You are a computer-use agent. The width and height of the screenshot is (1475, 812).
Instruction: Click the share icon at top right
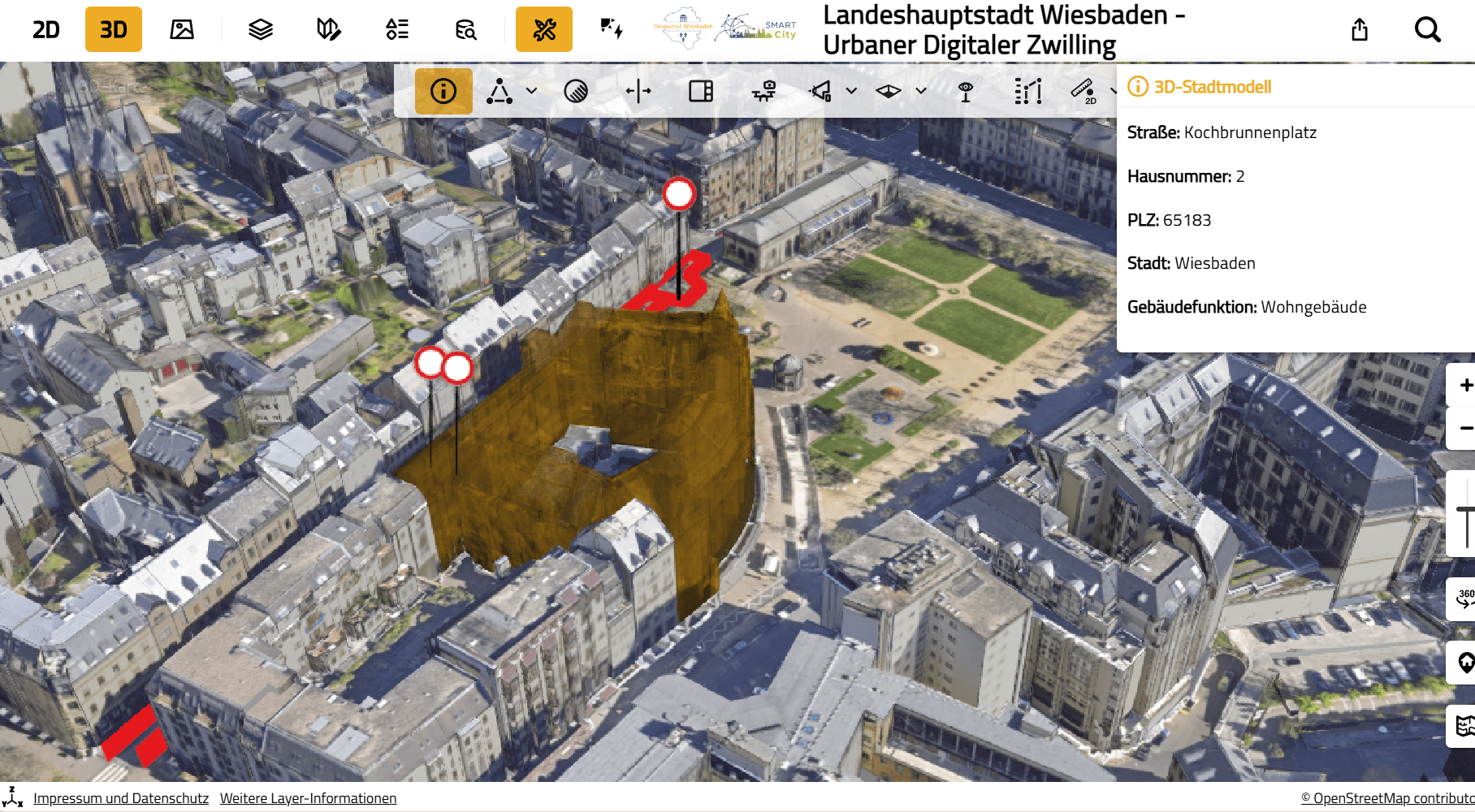pos(1359,29)
